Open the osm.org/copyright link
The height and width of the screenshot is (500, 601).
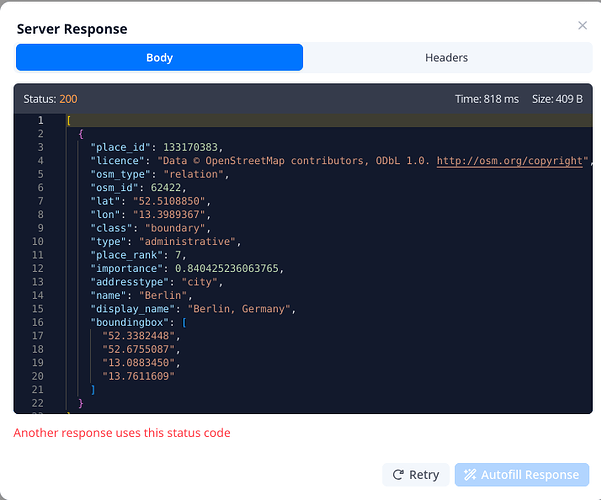[509, 161]
